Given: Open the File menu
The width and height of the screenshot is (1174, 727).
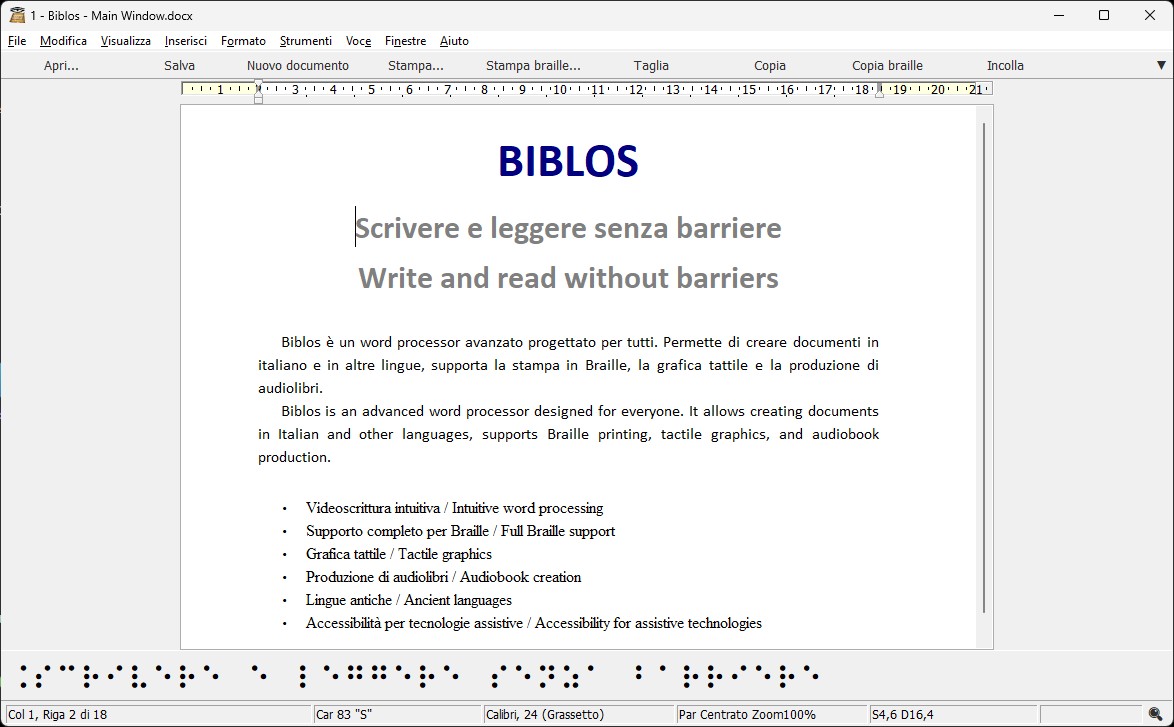Looking at the screenshot, I should pos(16,41).
